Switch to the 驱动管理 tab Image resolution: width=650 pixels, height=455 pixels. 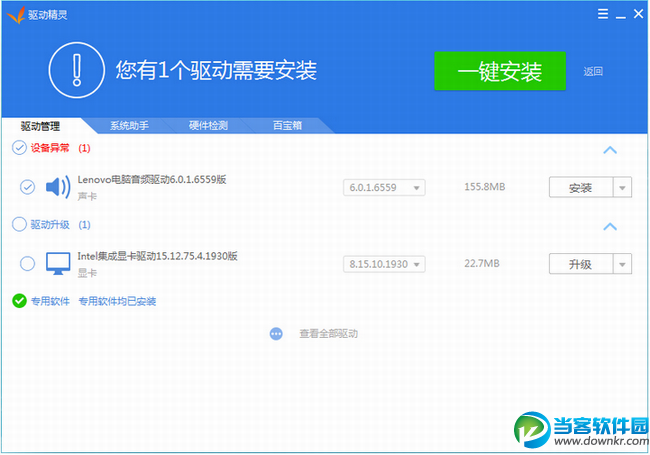pos(41,126)
